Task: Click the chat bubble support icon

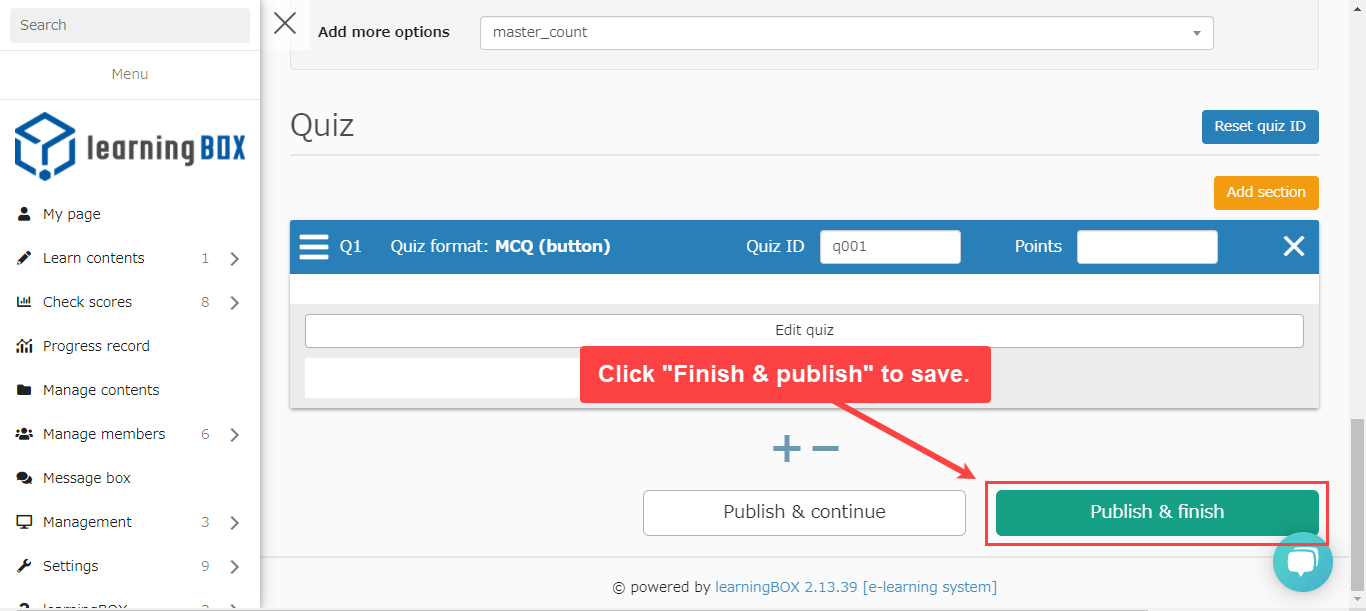Action: 1302,562
